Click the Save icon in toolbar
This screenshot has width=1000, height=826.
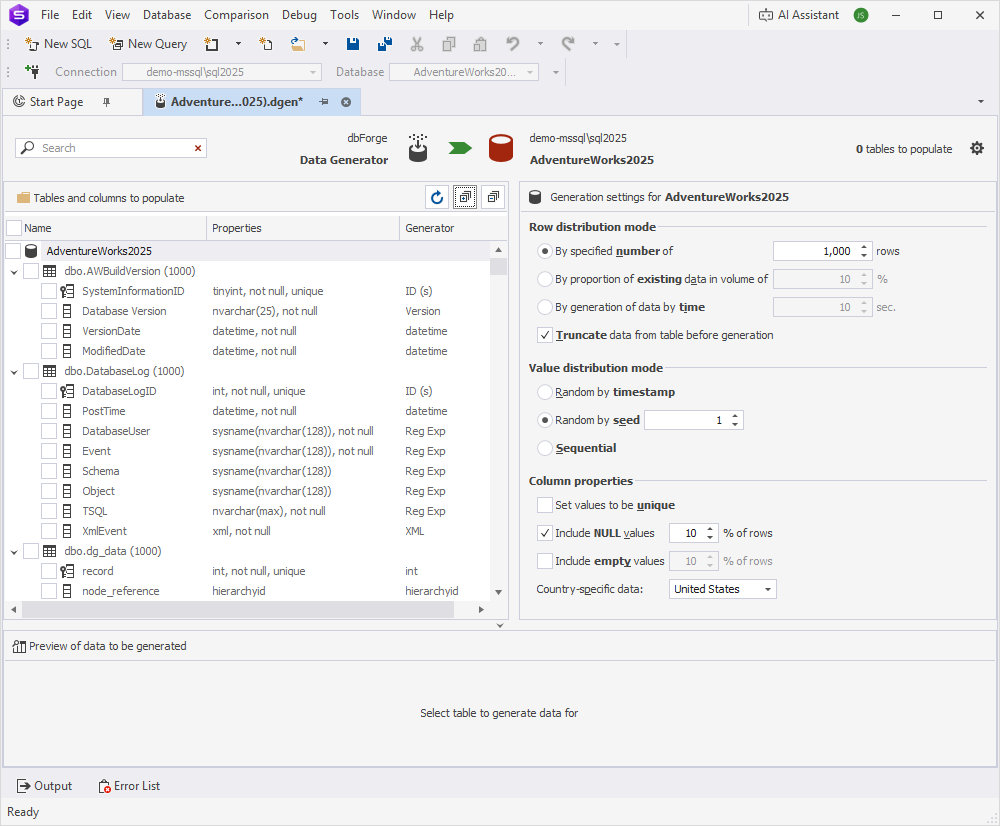353,44
